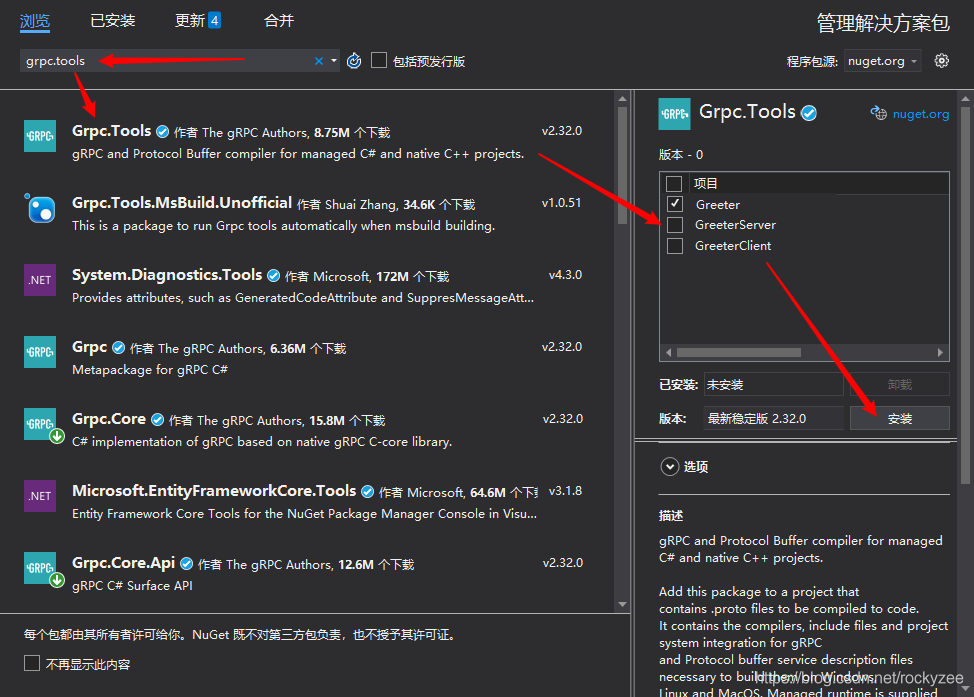974x697 pixels.
Task: Check the GreeterServer project checkbox
Action: [x=675, y=224]
